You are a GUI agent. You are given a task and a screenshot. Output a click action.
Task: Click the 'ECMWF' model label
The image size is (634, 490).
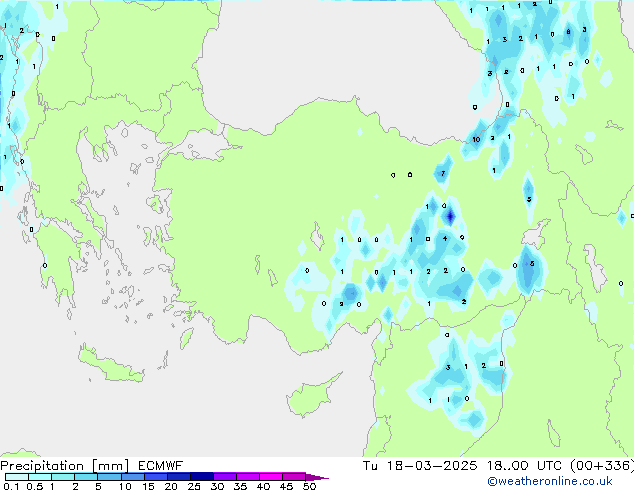pos(160,466)
